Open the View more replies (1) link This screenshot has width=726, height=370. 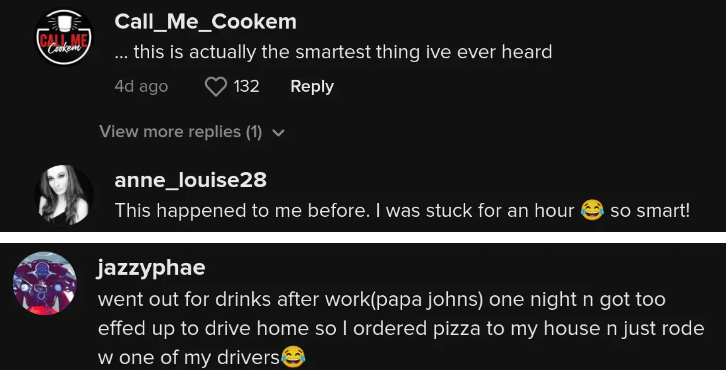(x=181, y=132)
